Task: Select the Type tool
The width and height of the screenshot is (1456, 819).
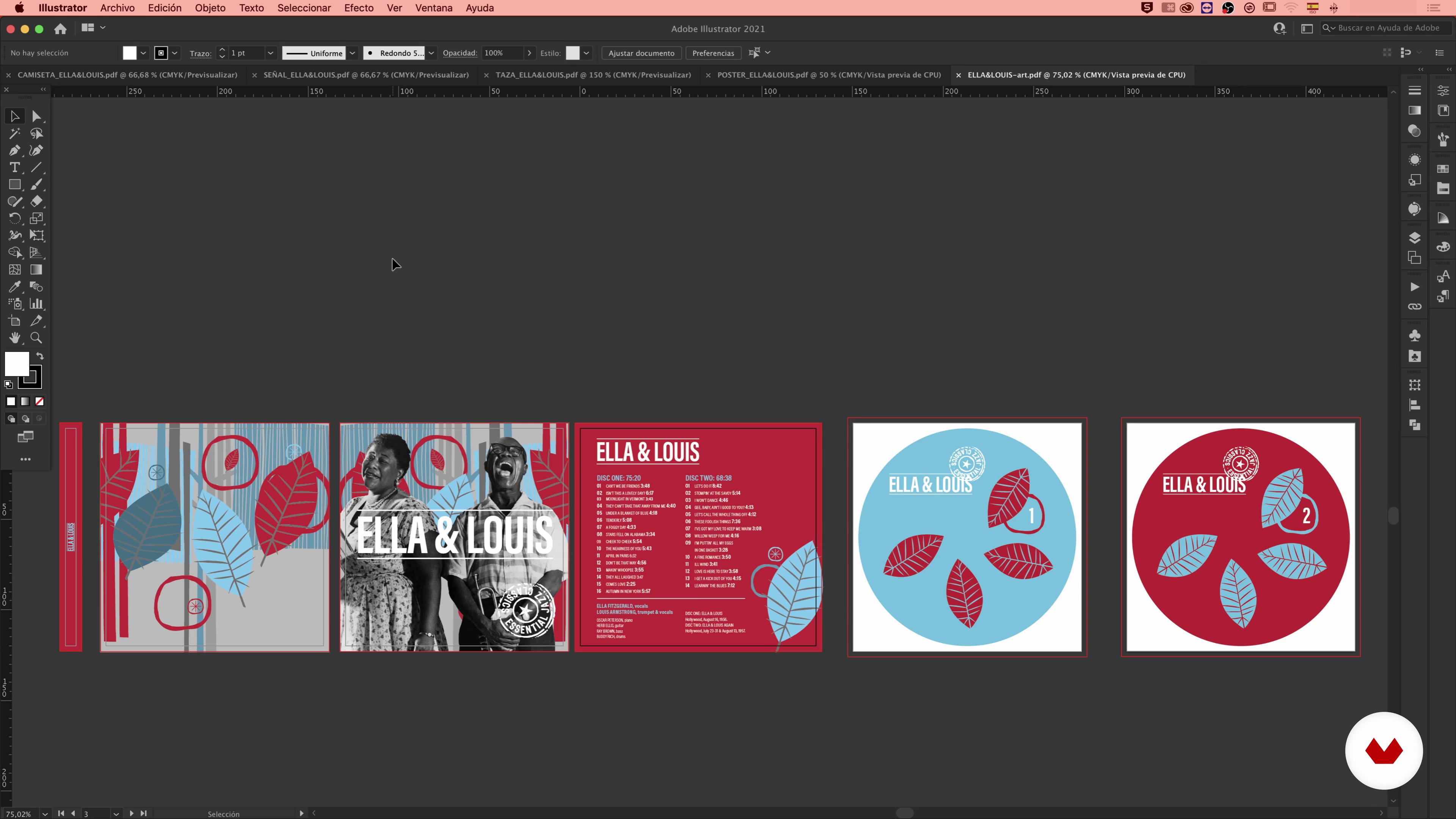Action: (x=15, y=167)
